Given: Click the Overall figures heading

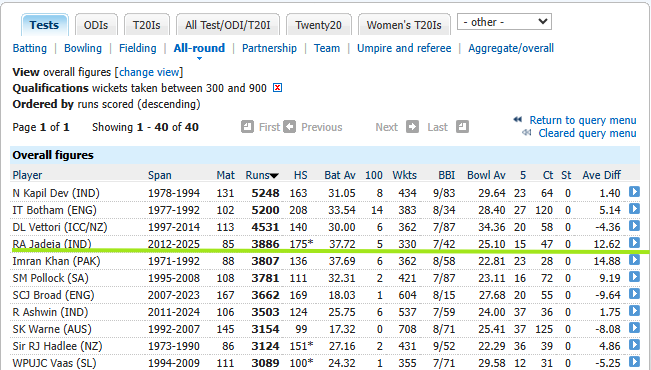Looking at the screenshot, I should [53, 155].
